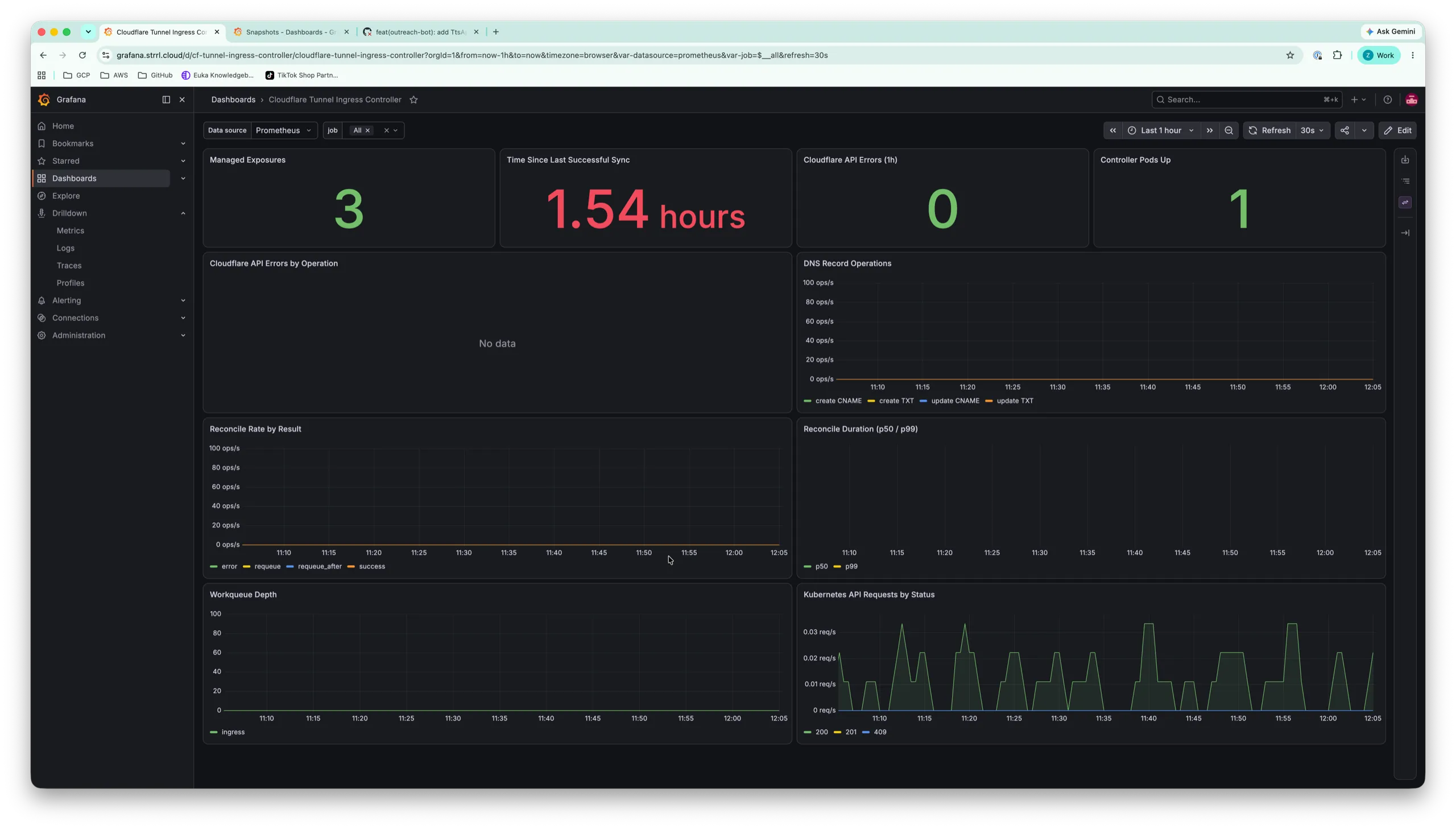This screenshot has width=1456, height=829.
Task: Toggle 409 series in Kubernetes API legend
Action: tap(880, 732)
